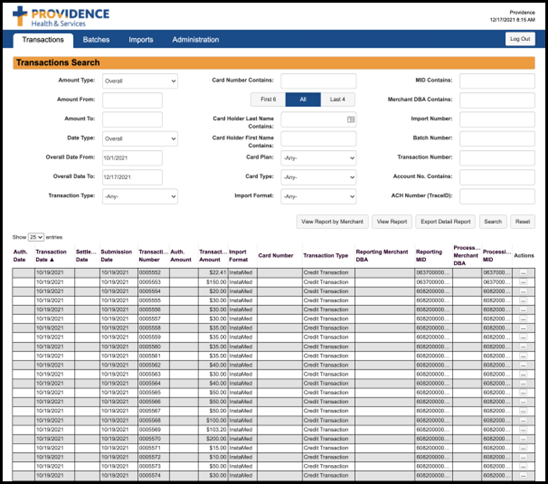Click the Search button
The height and width of the screenshot is (484, 548).
click(x=493, y=222)
